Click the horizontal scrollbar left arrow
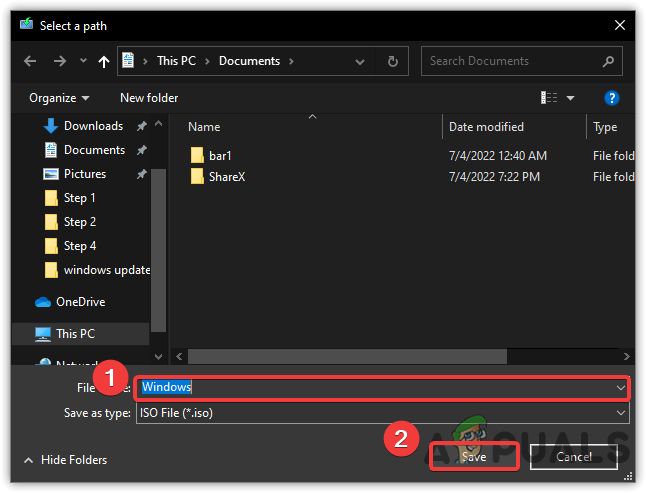This screenshot has width=646, height=493. (x=179, y=357)
